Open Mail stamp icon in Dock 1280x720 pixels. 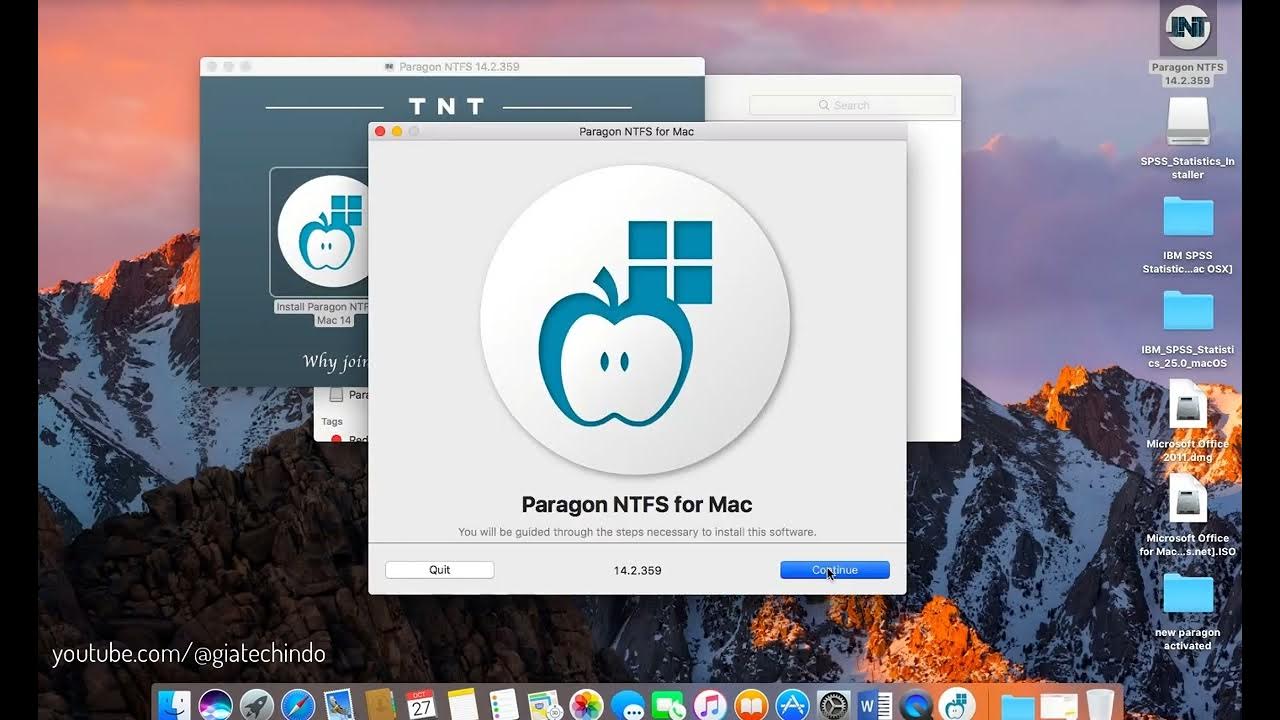click(339, 705)
